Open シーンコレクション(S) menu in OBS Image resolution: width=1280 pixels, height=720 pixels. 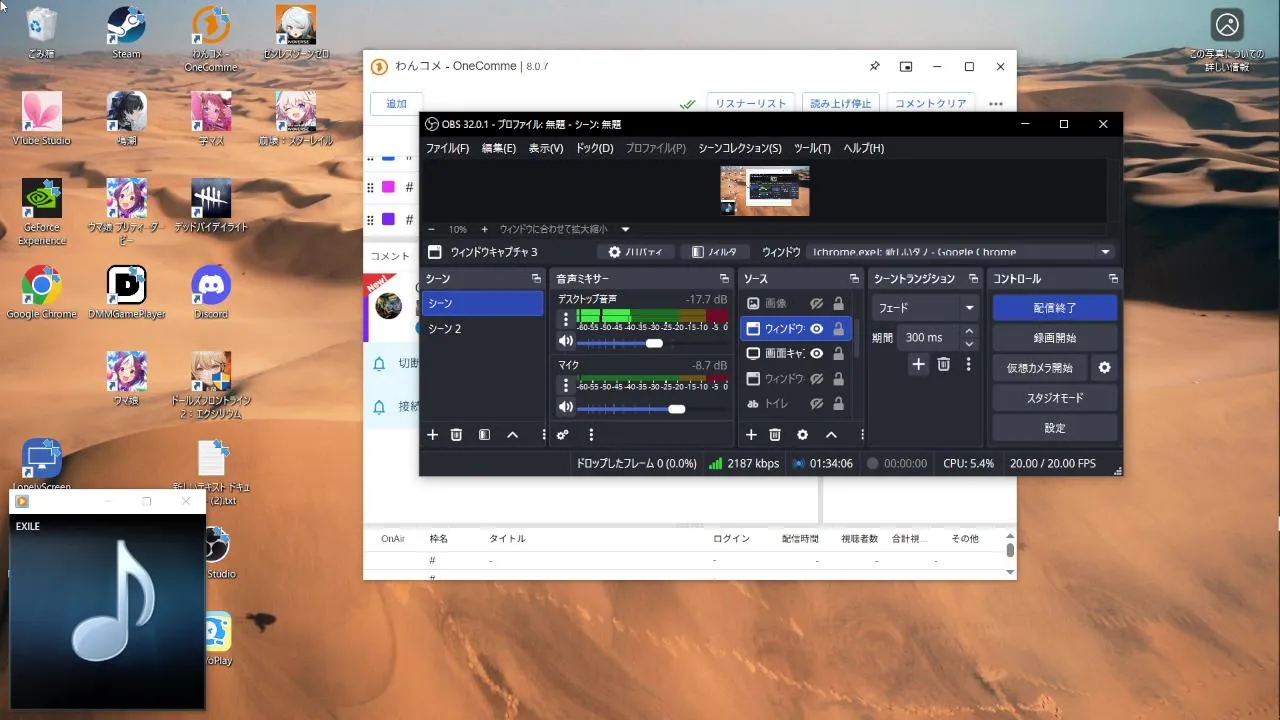pos(739,148)
